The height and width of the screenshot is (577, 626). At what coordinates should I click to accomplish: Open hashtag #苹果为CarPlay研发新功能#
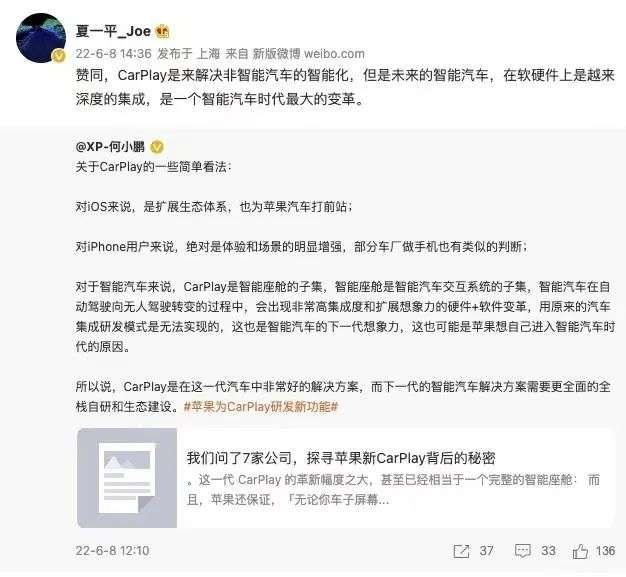point(261,407)
